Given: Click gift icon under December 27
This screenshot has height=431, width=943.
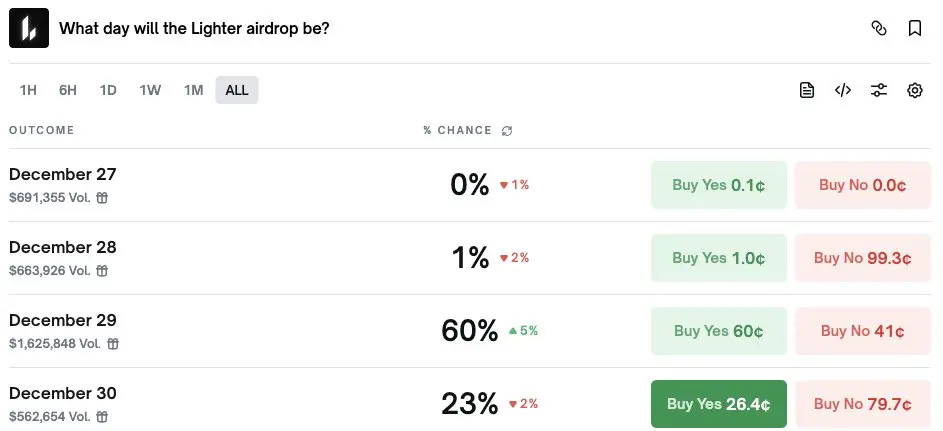Looking at the screenshot, I should 102,198.
